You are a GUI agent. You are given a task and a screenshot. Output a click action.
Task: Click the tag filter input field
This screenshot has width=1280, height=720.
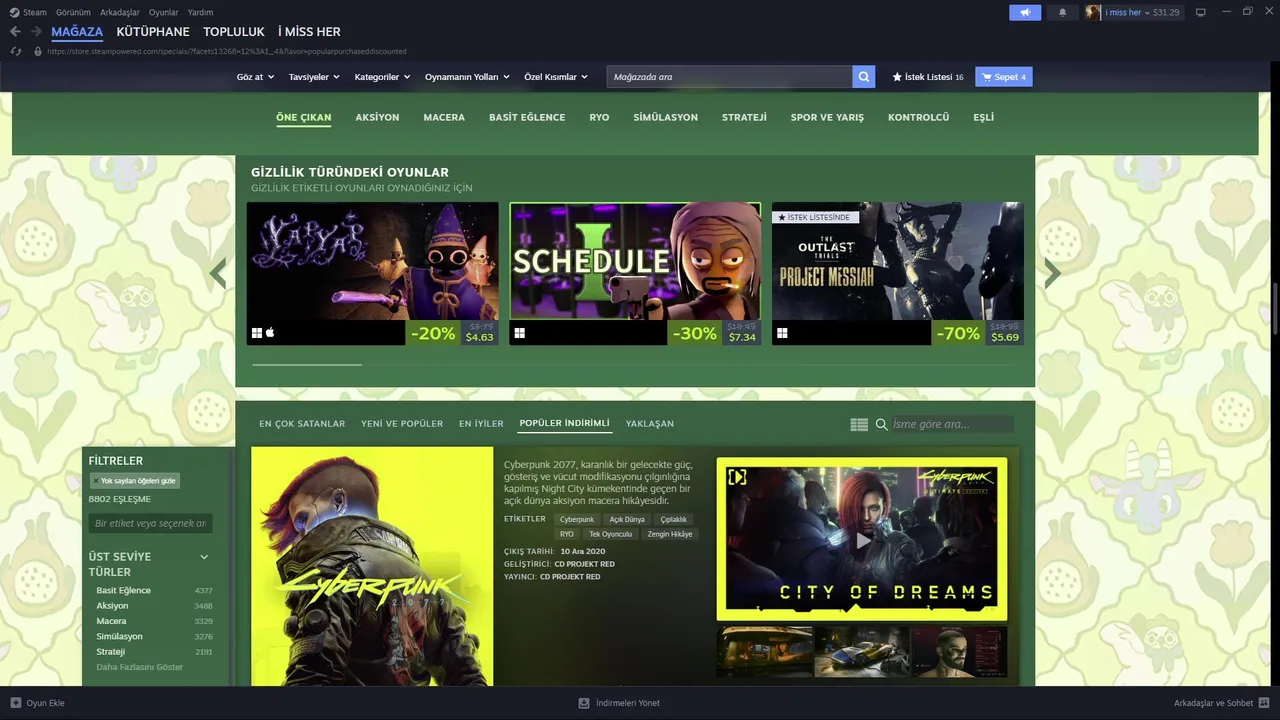click(x=151, y=523)
